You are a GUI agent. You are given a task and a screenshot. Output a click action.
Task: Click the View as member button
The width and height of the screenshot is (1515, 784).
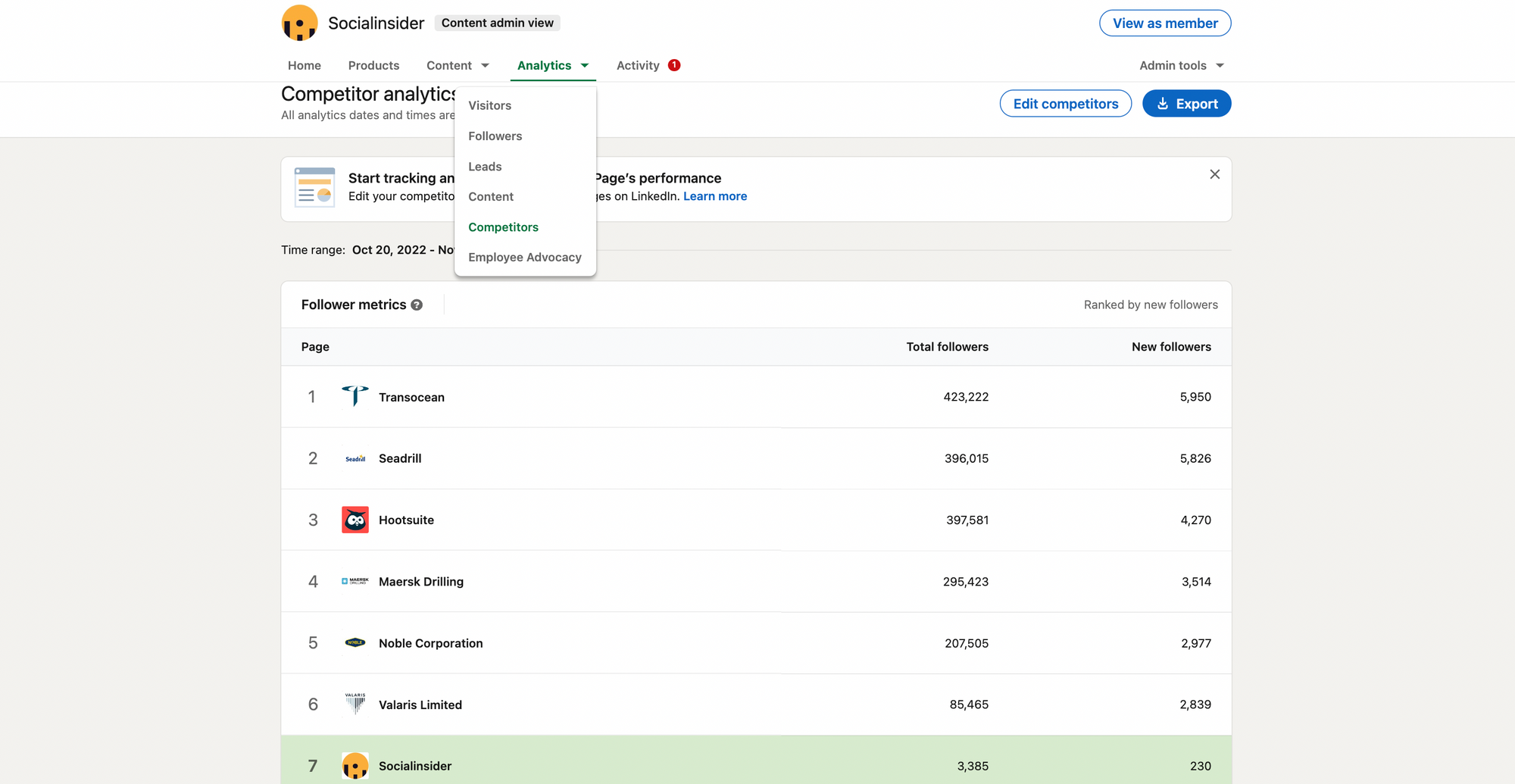click(1165, 23)
